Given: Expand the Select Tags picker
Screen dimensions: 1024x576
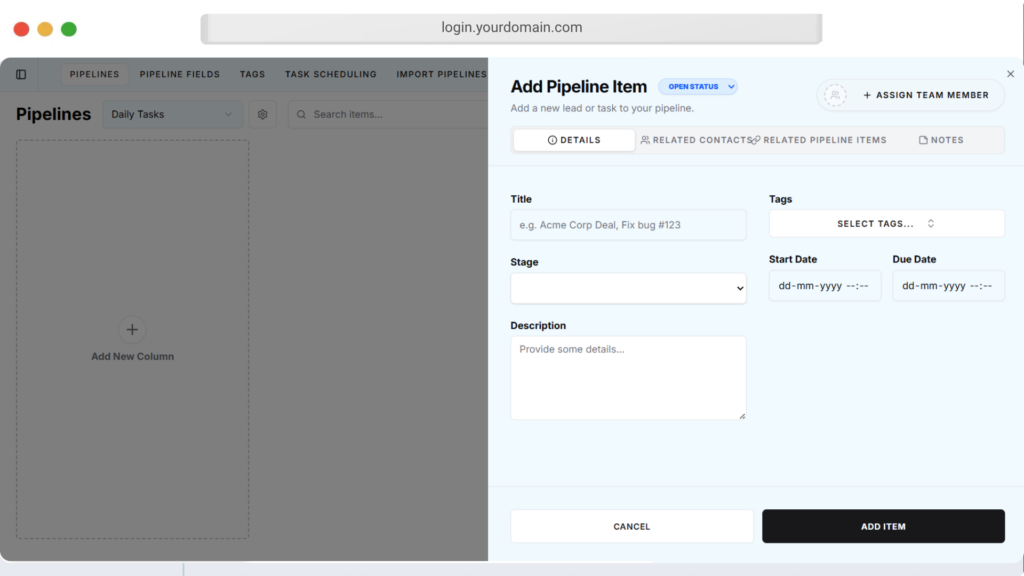Looking at the screenshot, I should click(886, 224).
